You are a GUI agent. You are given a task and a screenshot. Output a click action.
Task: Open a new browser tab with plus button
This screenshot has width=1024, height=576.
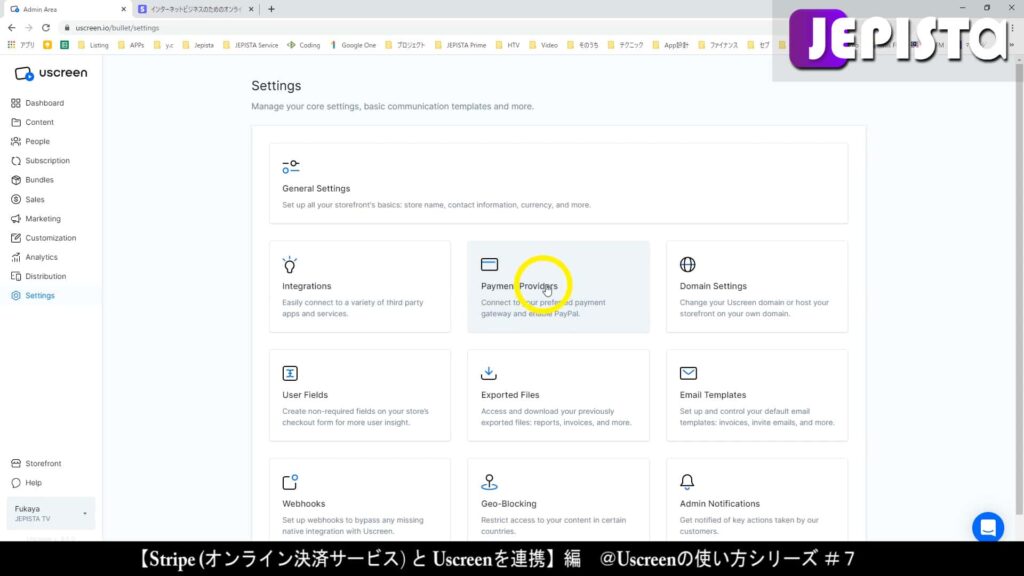[x=271, y=9]
